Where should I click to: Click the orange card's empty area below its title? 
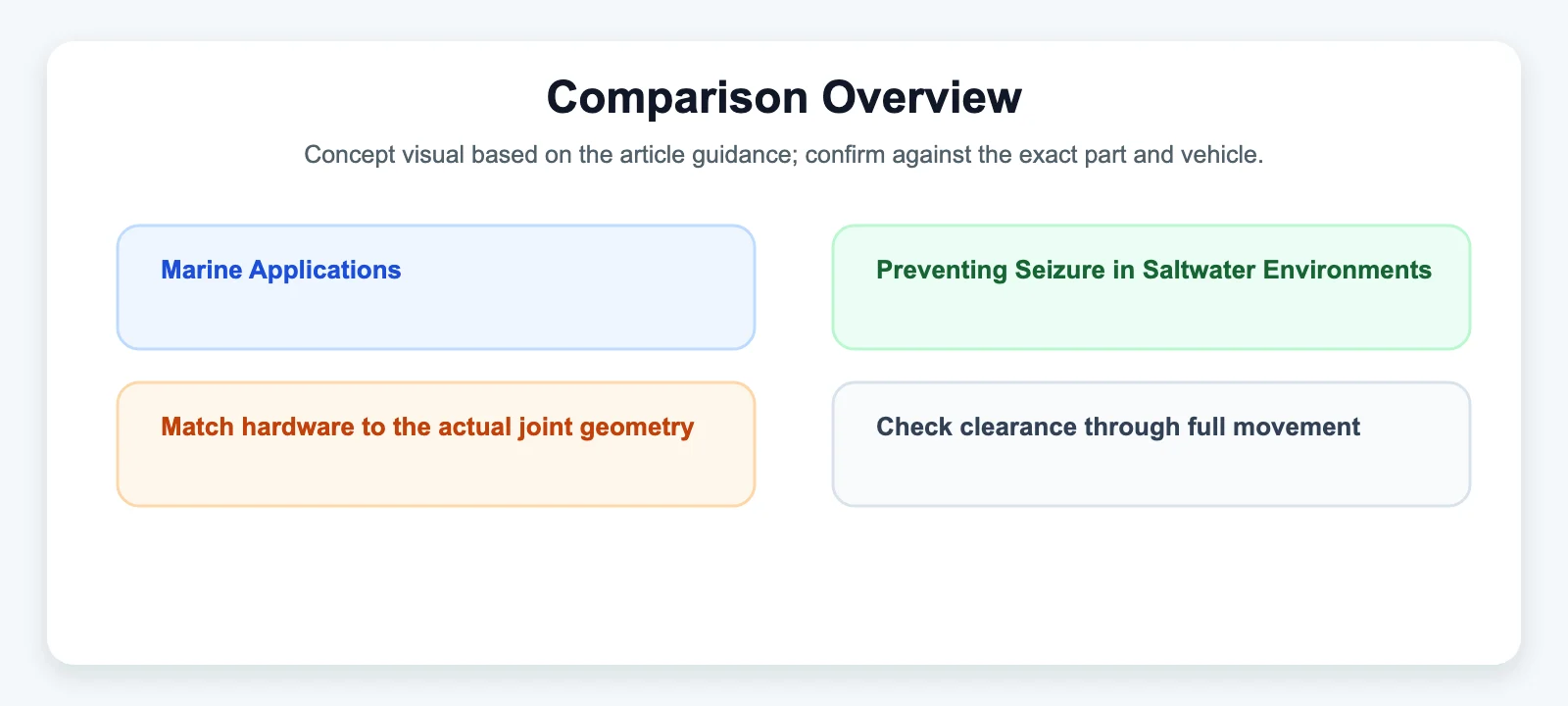coord(436,474)
